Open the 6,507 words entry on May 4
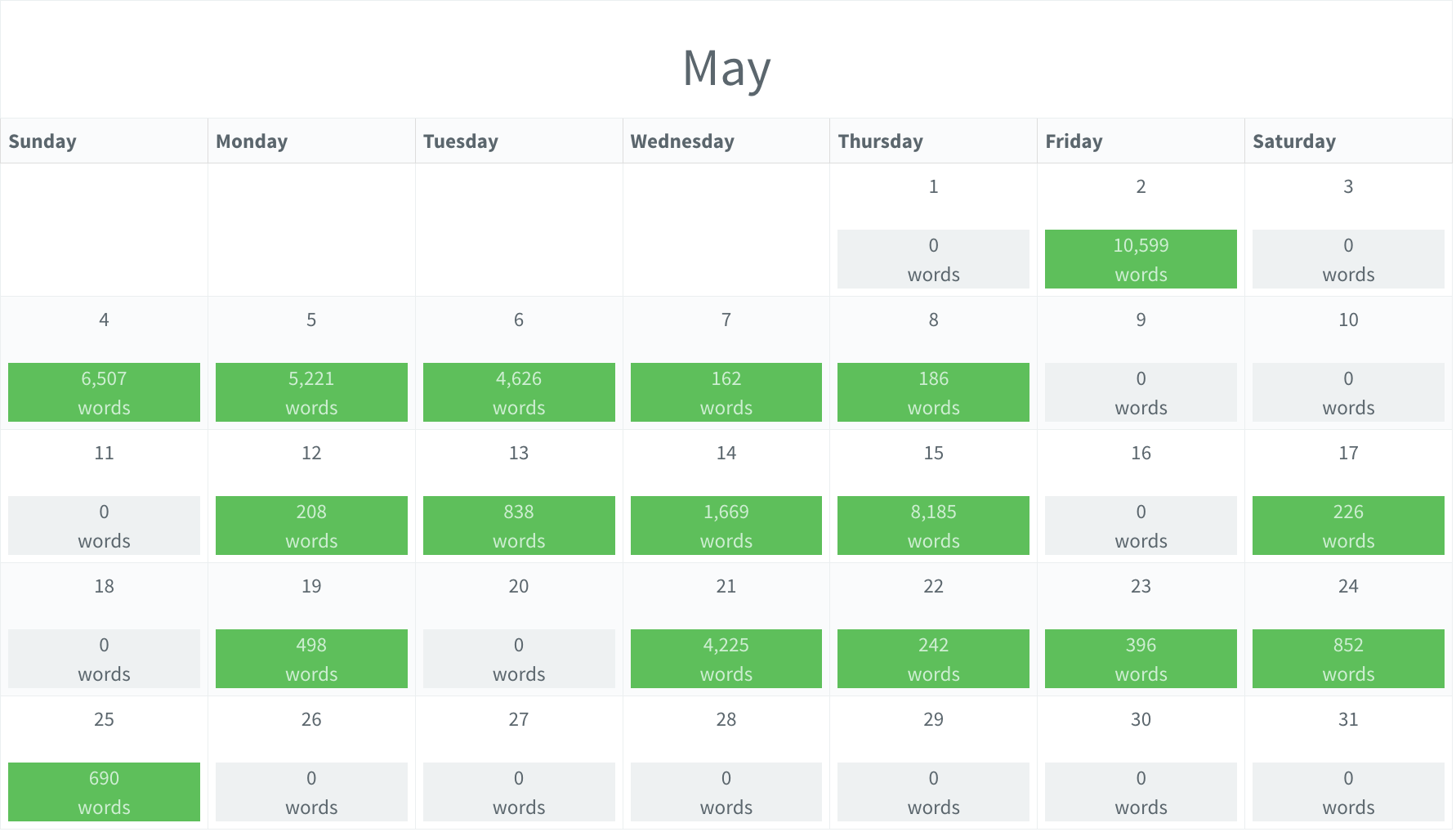This screenshot has width=1456, height=832. point(104,392)
